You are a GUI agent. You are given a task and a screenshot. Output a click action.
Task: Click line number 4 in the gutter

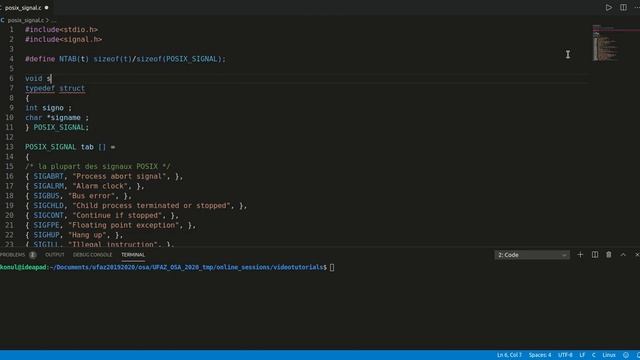coord(11,59)
